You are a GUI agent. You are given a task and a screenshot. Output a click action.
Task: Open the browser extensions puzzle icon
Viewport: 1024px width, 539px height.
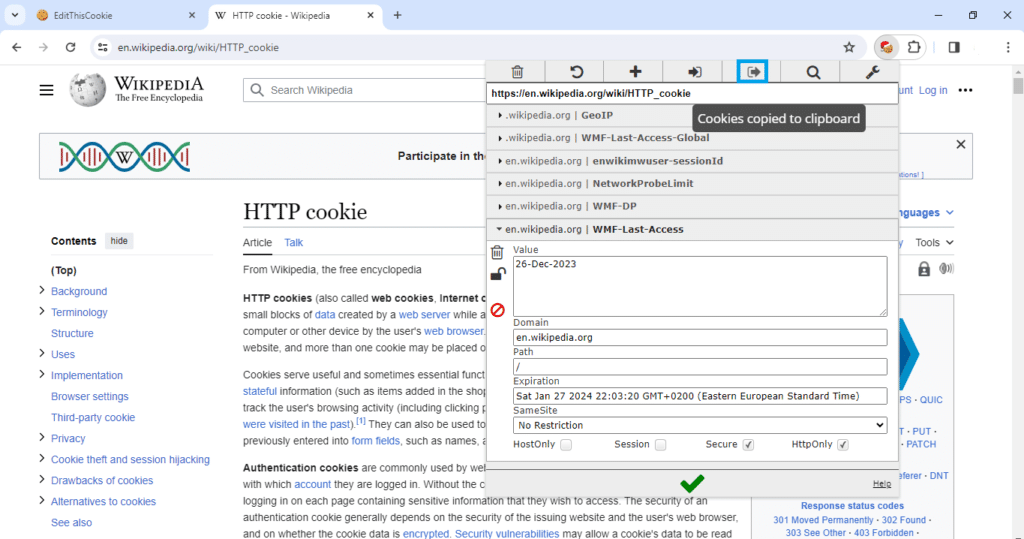tap(914, 47)
